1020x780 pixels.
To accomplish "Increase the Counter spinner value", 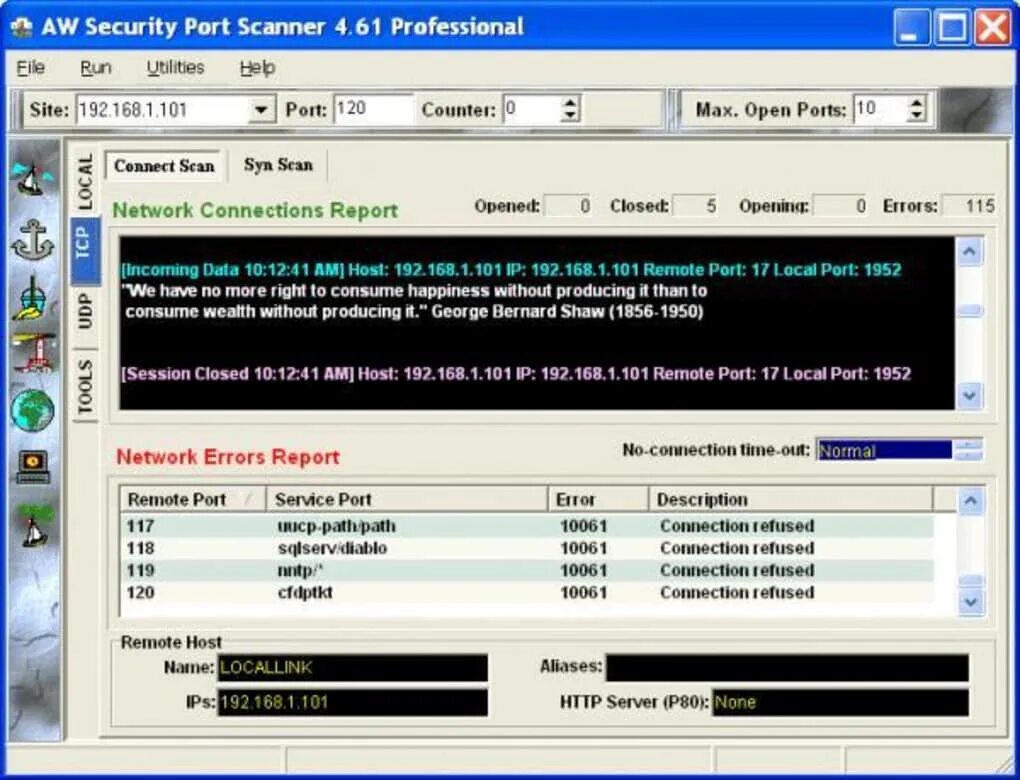I will [x=569, y=103].
